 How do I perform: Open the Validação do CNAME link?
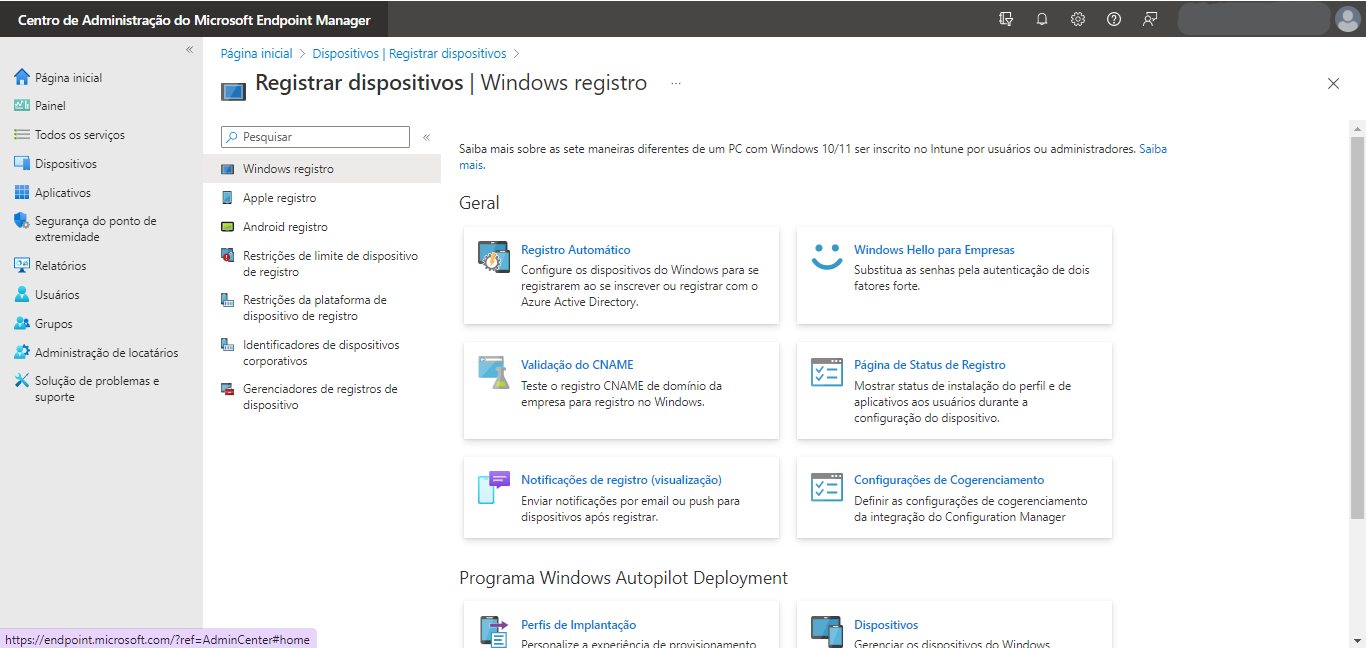click(577, 365)
